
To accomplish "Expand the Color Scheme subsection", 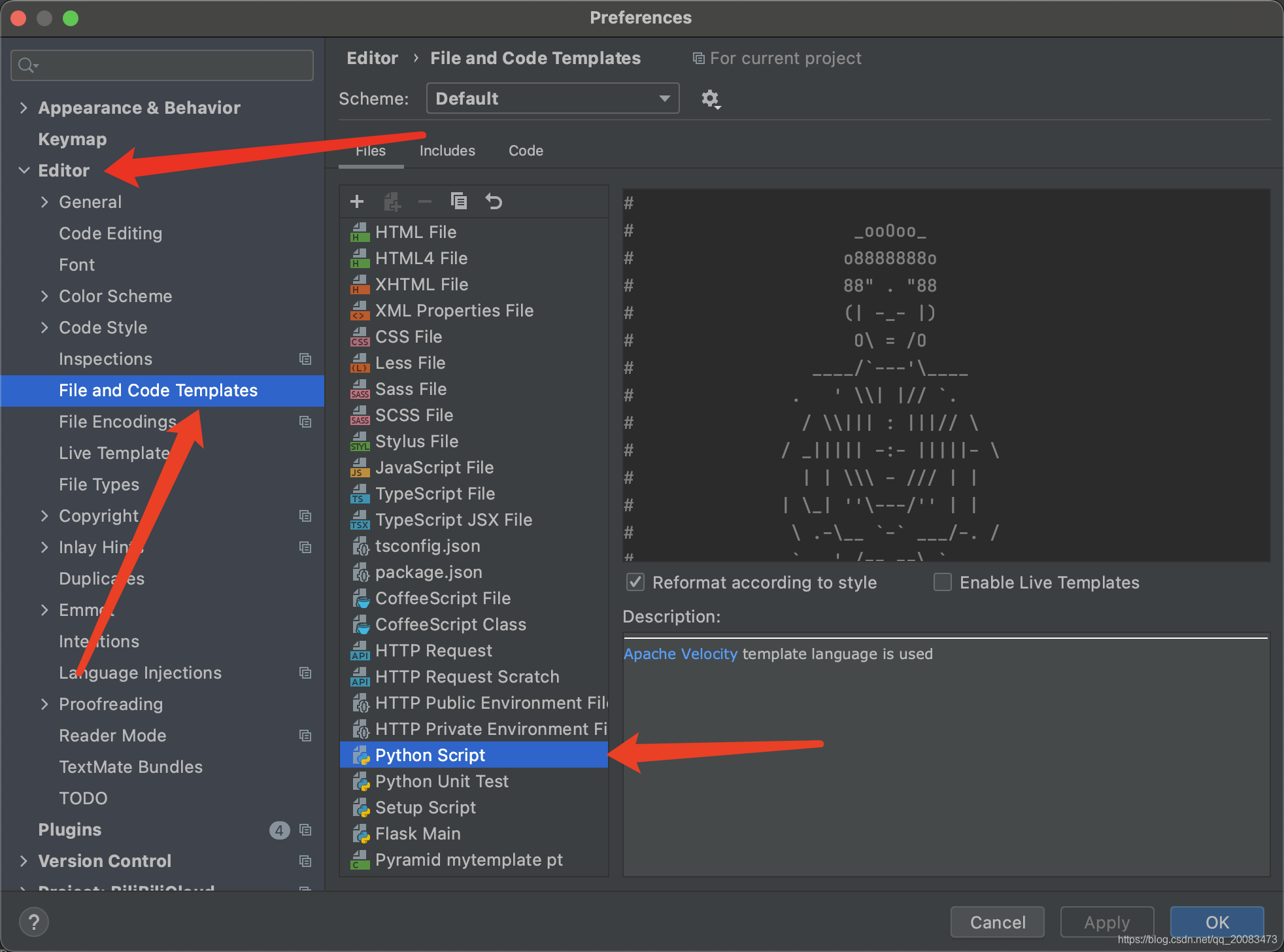I will pyautogui.click(x=44, y=296).
